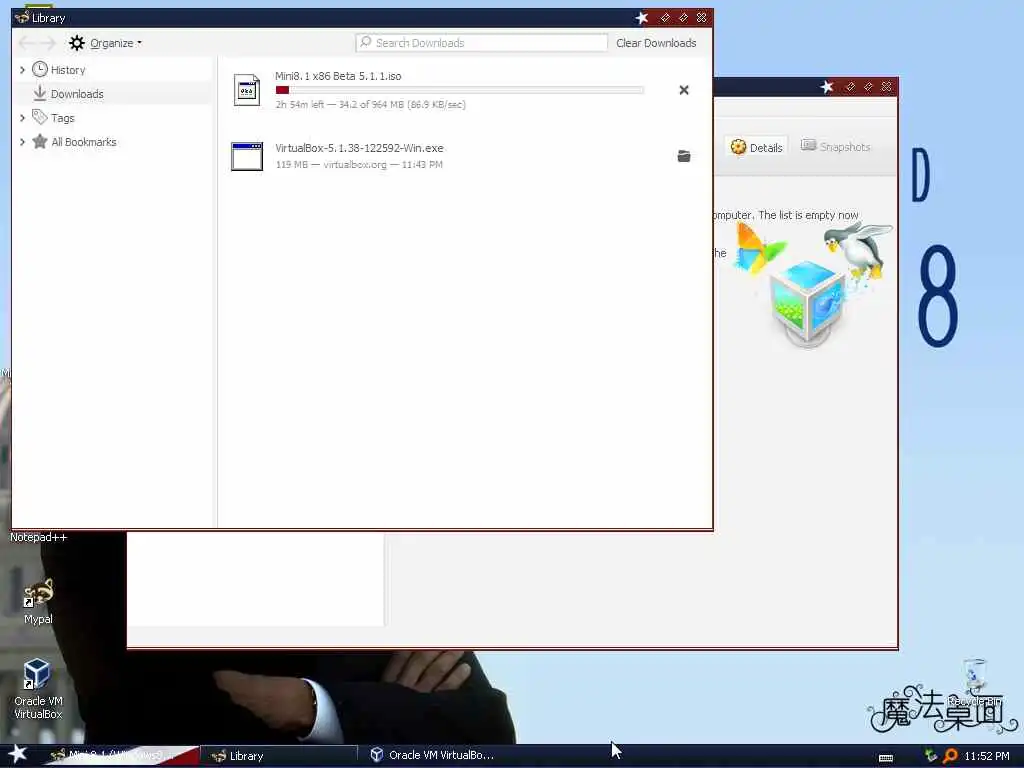Open Snapshots tab in VirtualBox window
Viewport: 1024px width, 768px height.
[x=835, y=147]
